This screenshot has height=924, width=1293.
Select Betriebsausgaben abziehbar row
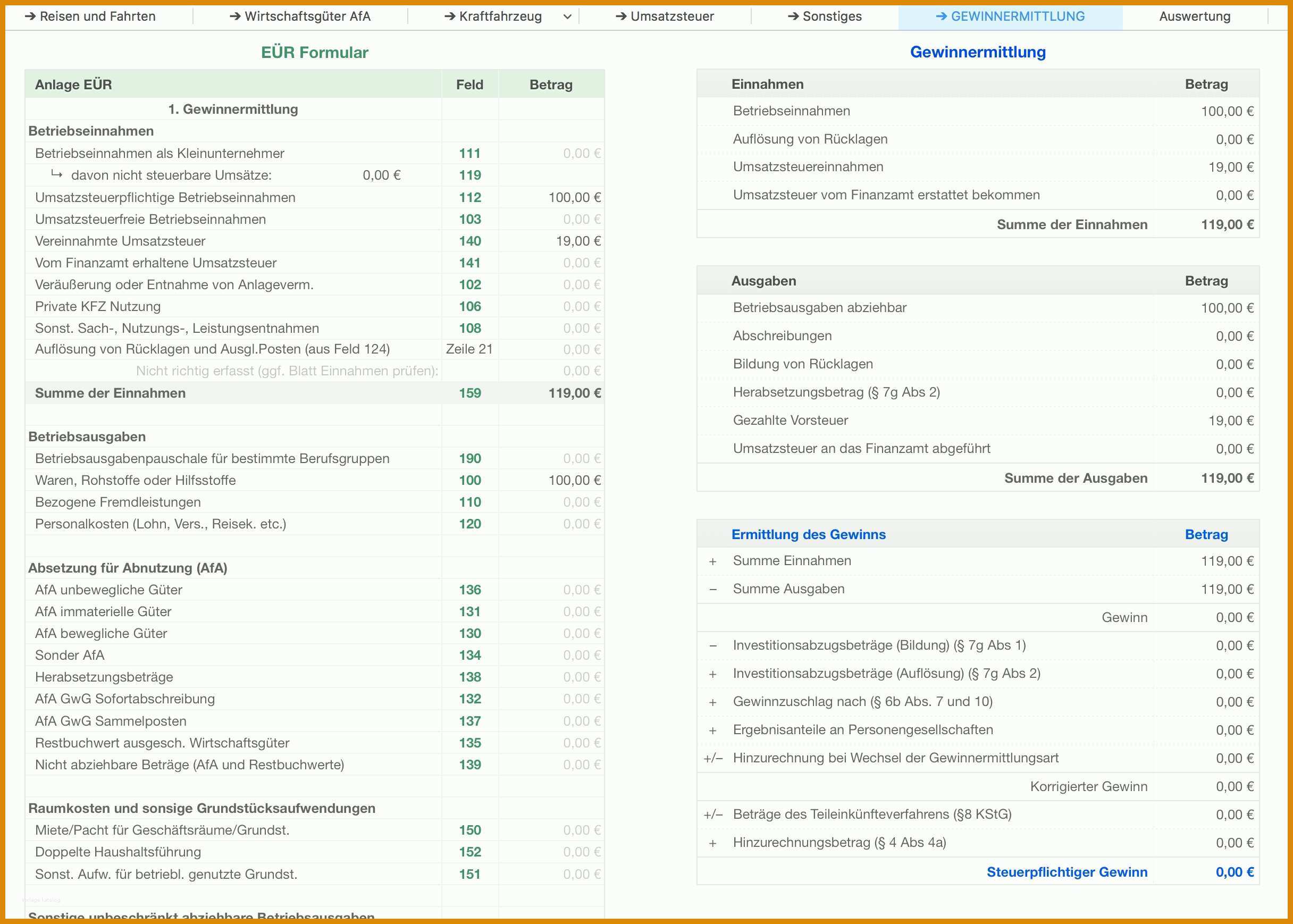point(978,308)
